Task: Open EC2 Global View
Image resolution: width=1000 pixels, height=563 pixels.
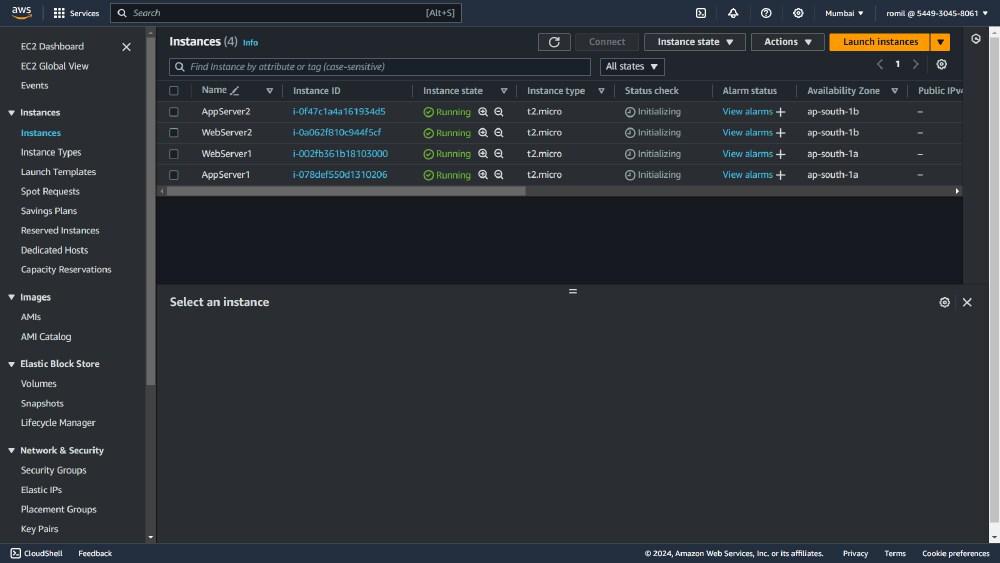Action: click(55, 66)
